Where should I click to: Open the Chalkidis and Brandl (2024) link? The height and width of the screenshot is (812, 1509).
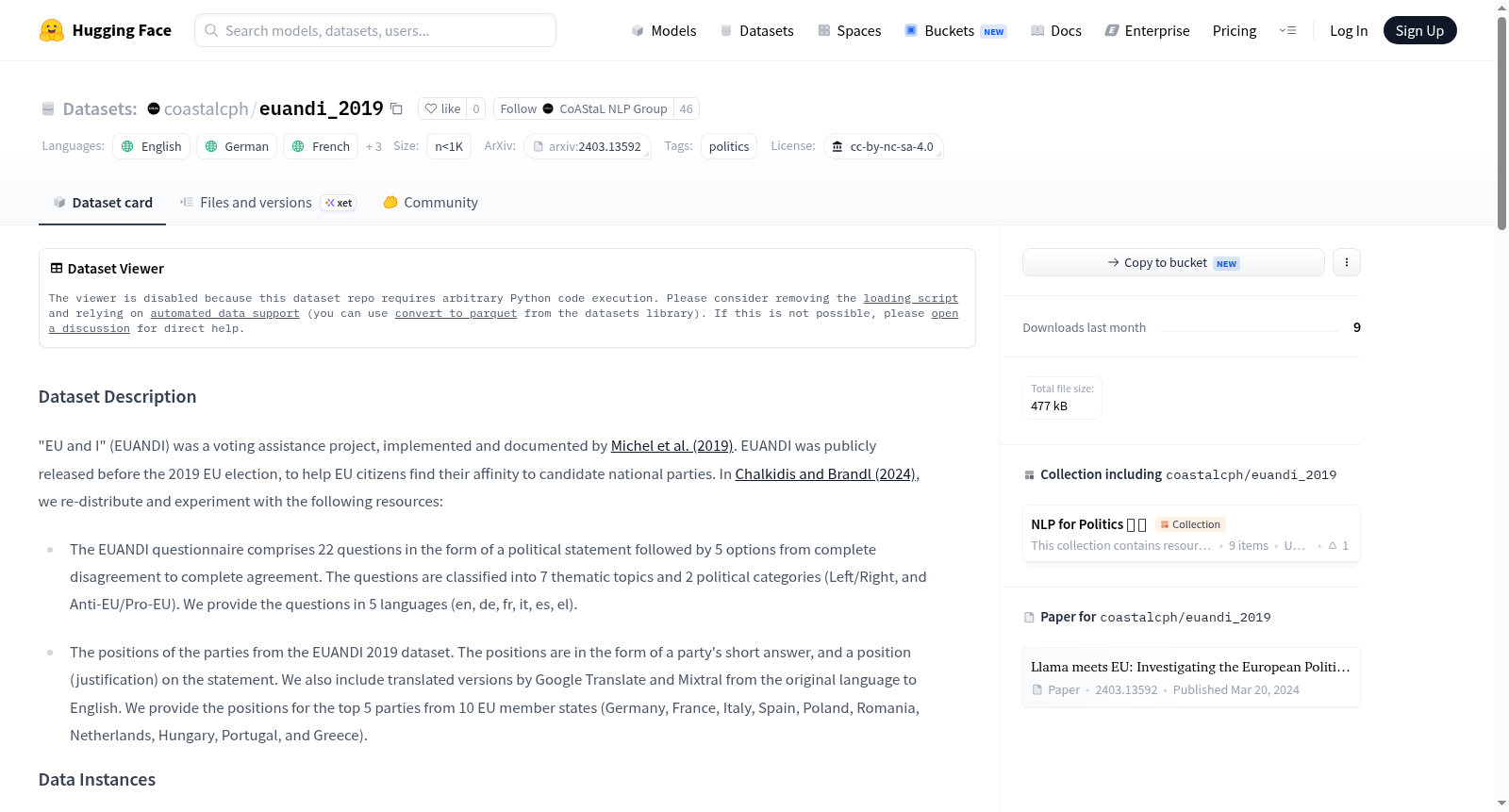tap(825, 473)
